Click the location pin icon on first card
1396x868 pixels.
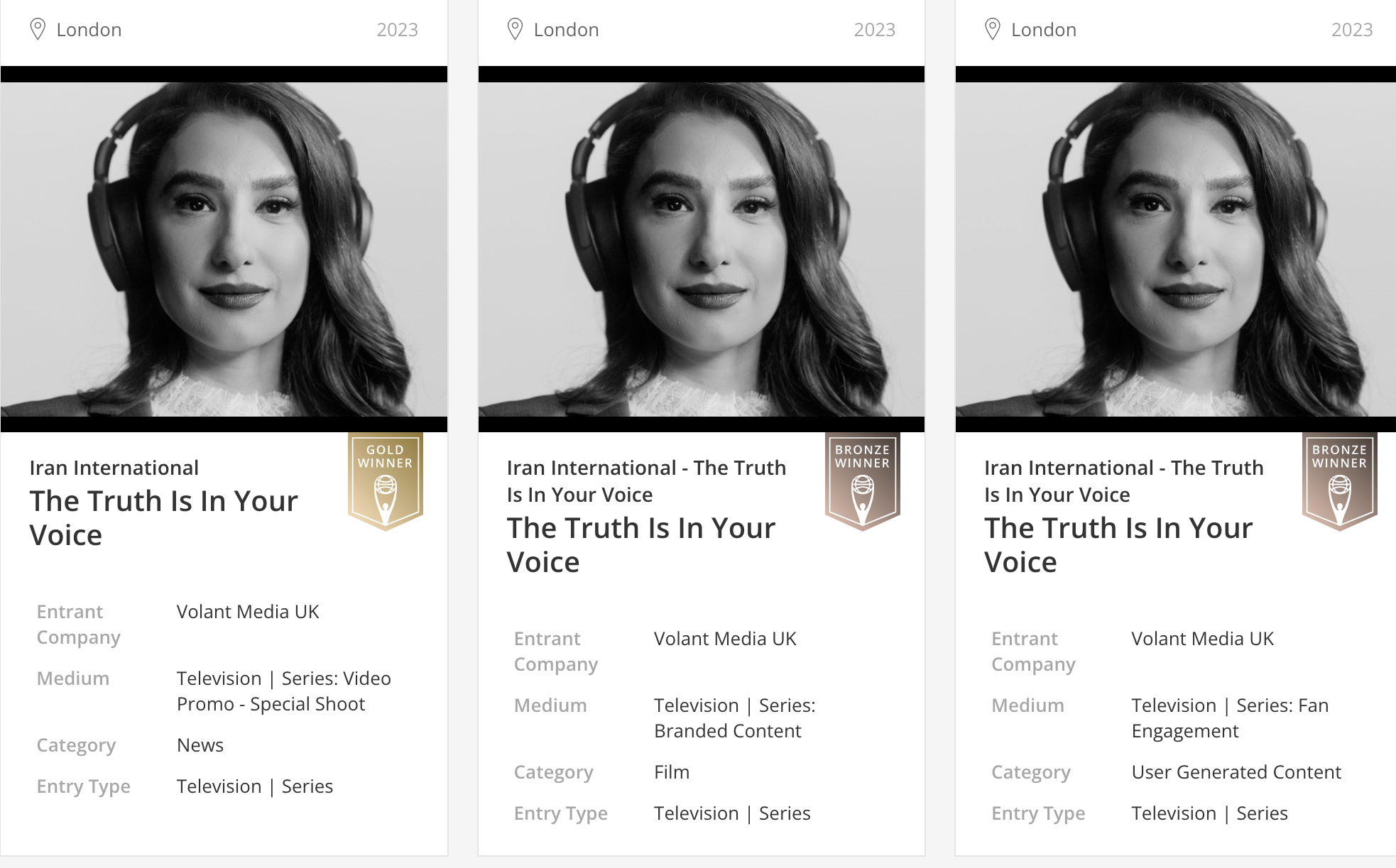pos(38,29)
